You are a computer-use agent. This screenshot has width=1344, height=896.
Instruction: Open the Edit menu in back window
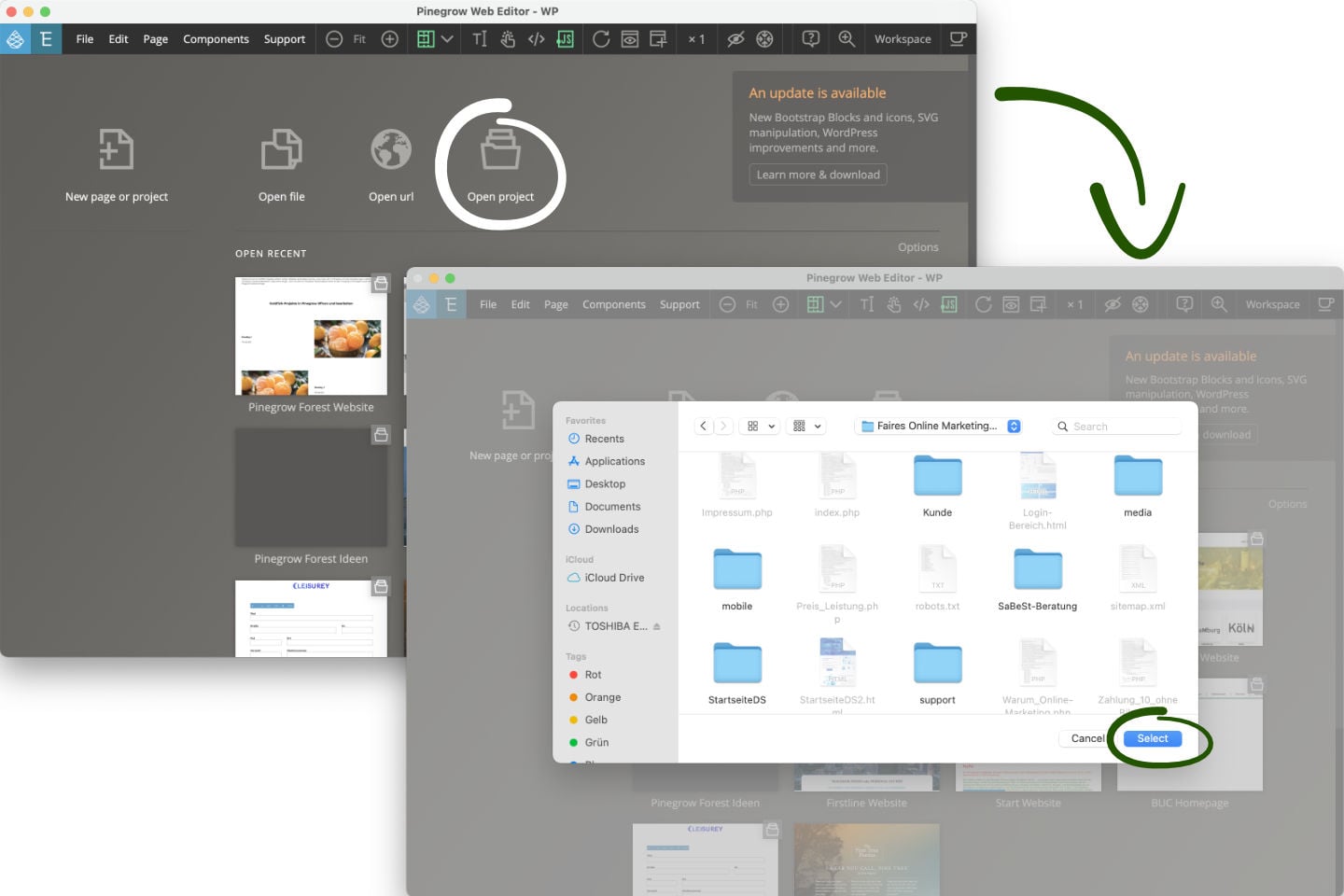[119, 39]
